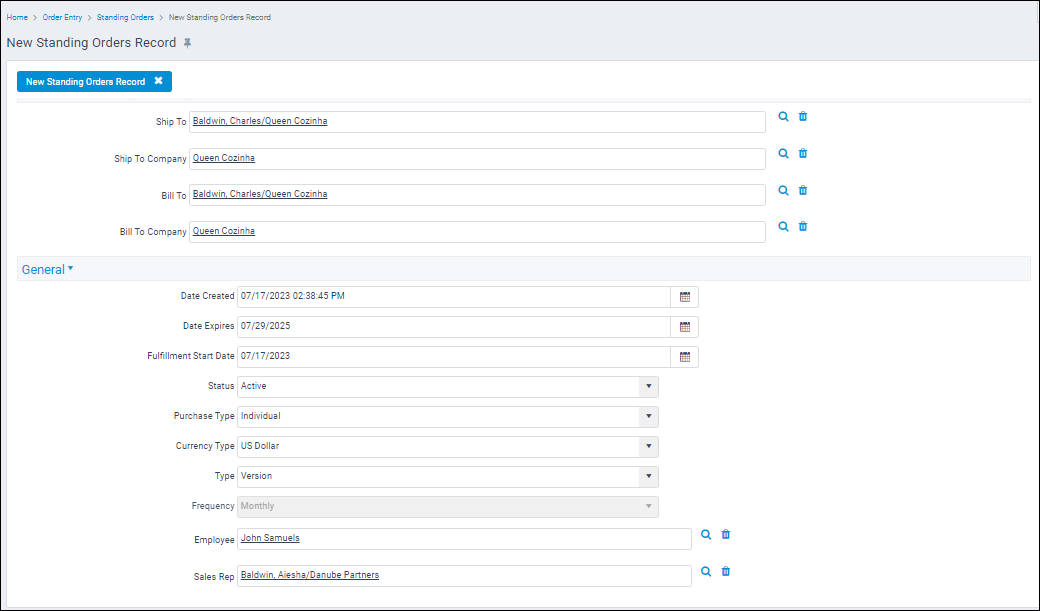This screenshot has height=611, width=1040.
Task: Clear the Employee field via trash icon
Action: pos(725,535)
